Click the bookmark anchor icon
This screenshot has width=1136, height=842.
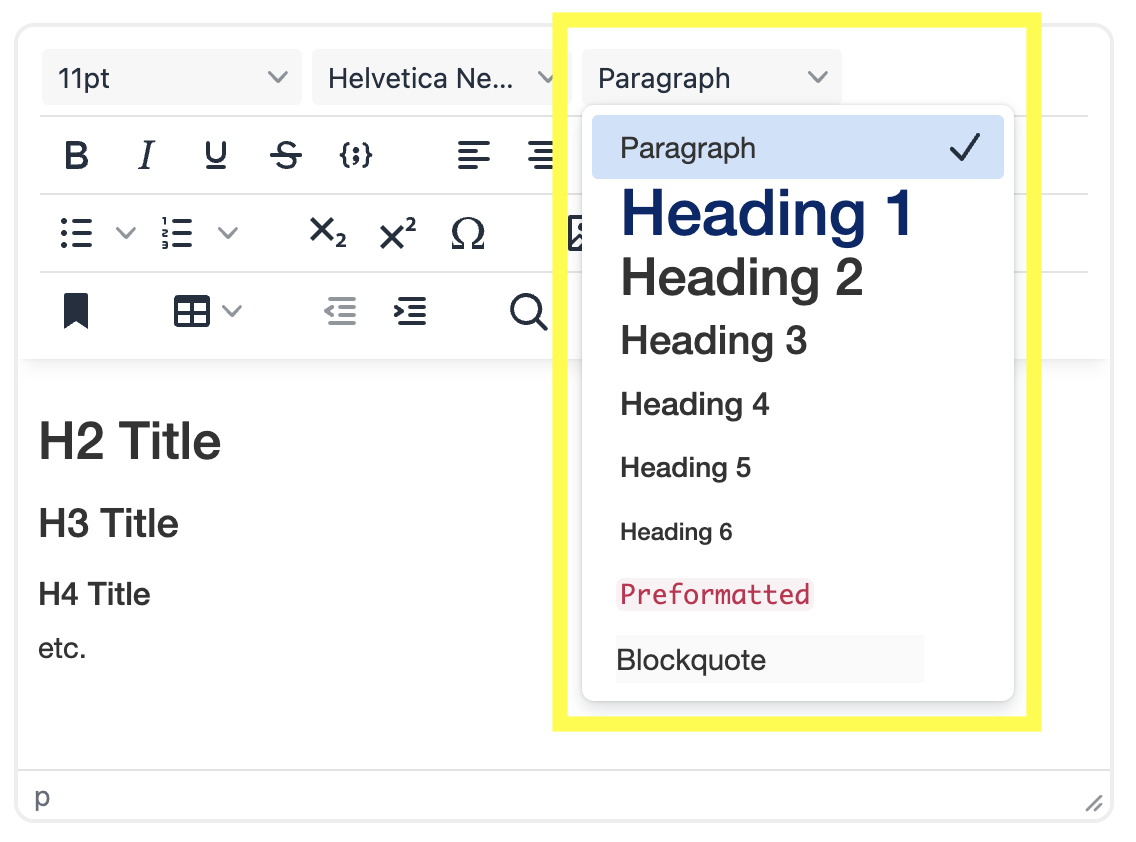pyautogui.click(x=76, y=311)
